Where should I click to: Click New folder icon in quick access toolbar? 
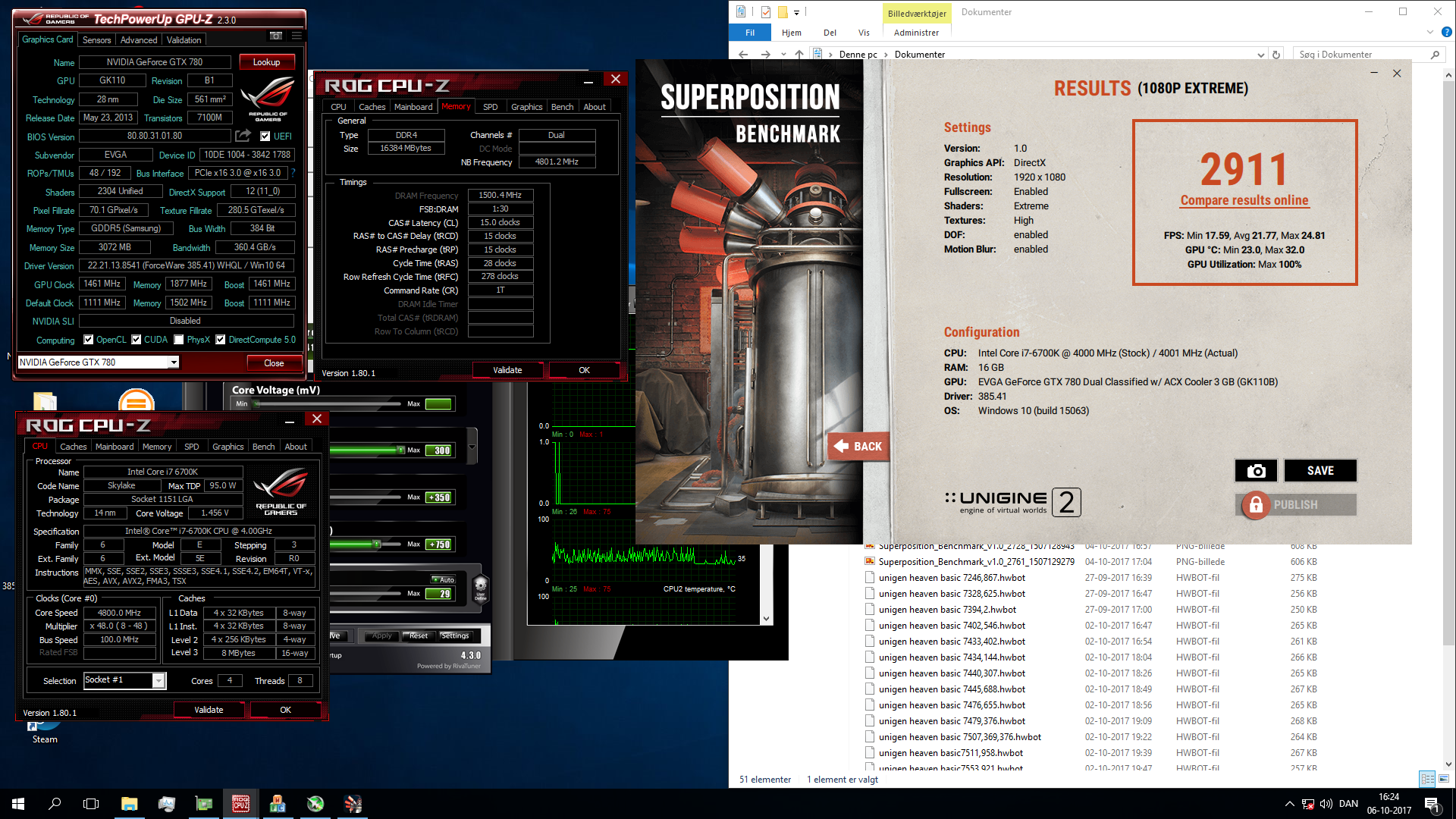pyautogui.click(x=783, y=12)
